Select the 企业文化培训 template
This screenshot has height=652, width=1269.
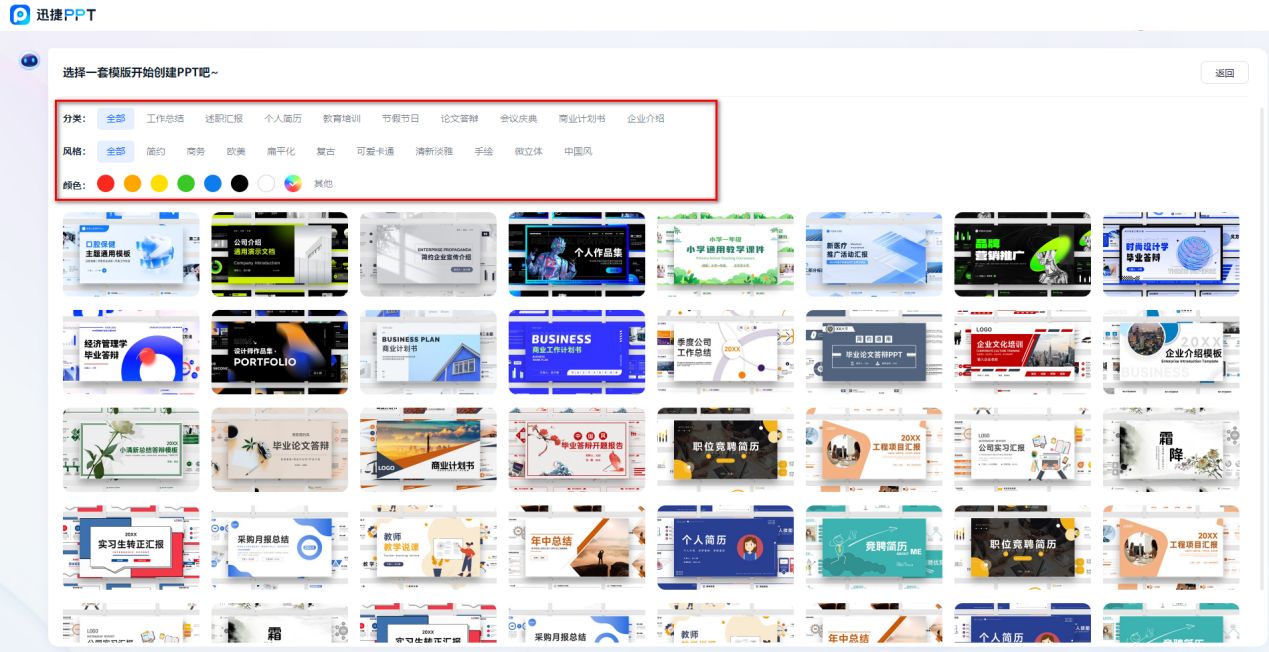point(1022,351)
